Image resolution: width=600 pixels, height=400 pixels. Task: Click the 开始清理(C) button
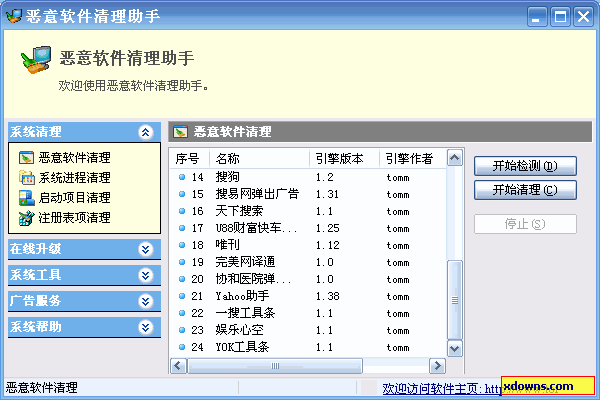tap(525, 190)
